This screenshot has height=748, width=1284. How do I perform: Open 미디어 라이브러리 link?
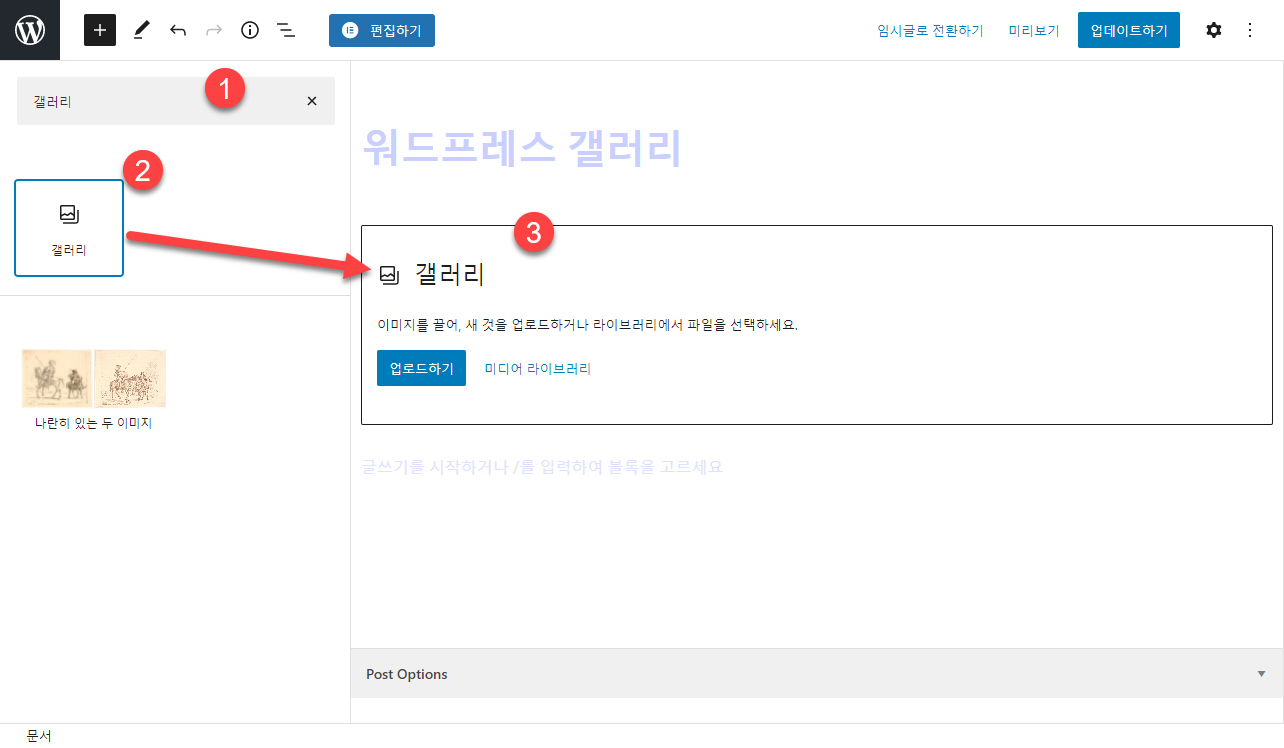click(x=538, y=368)
